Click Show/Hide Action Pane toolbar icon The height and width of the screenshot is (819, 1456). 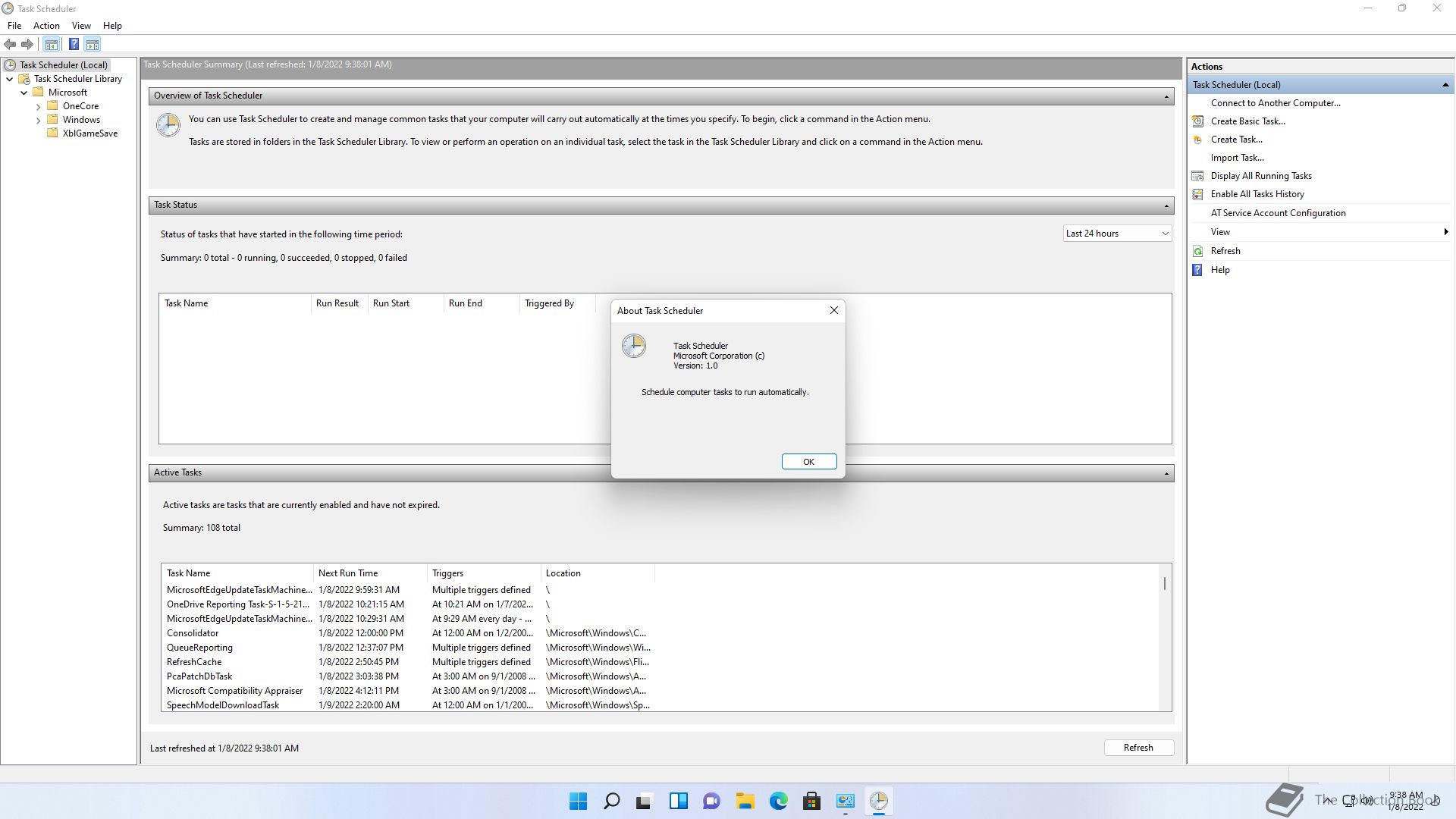pos(93,45)
